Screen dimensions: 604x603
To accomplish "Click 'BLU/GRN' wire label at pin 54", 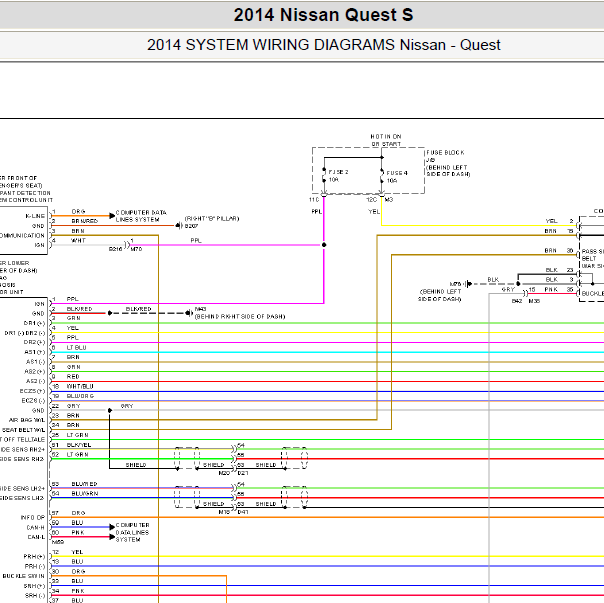I will click(85, 494).
